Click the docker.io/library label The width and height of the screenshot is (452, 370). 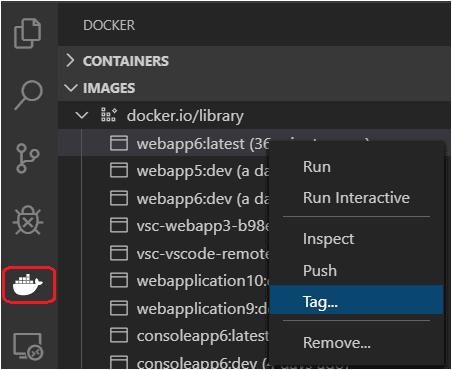tap(185, 116)
